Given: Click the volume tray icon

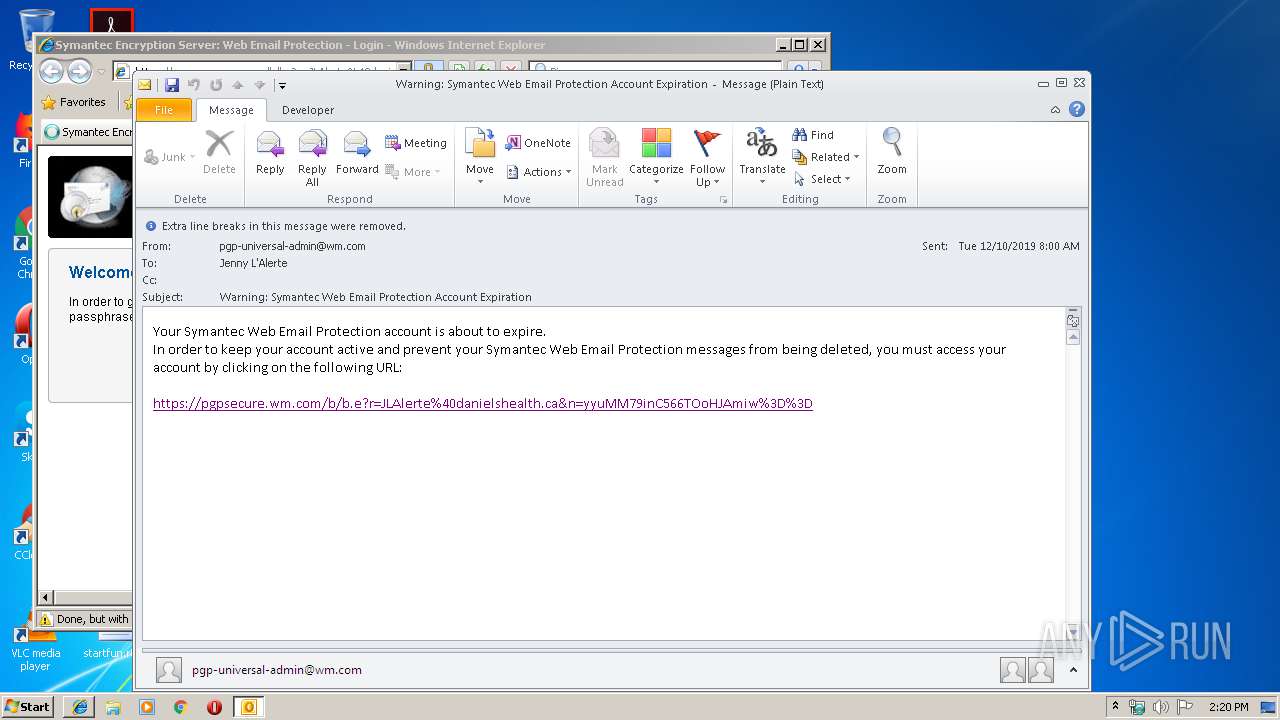Looking at the screenshot, I should coord(1161,707).
